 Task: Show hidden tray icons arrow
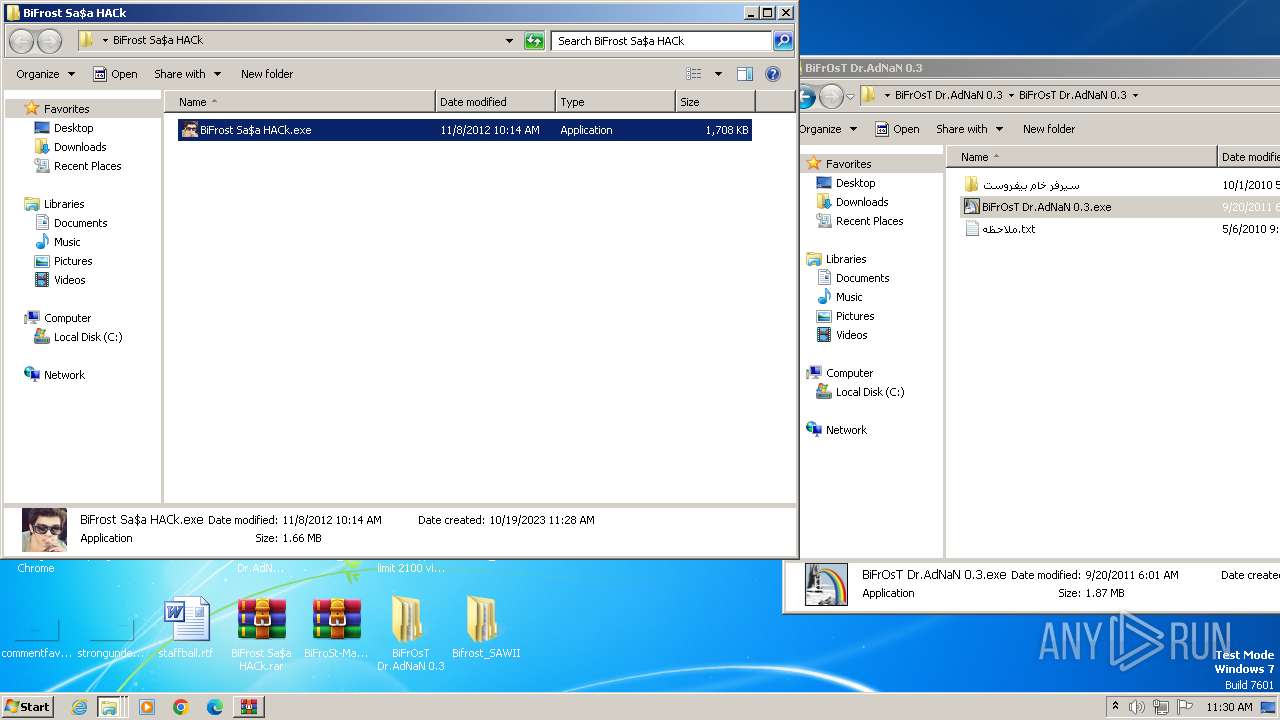(x=1115, y=707)
